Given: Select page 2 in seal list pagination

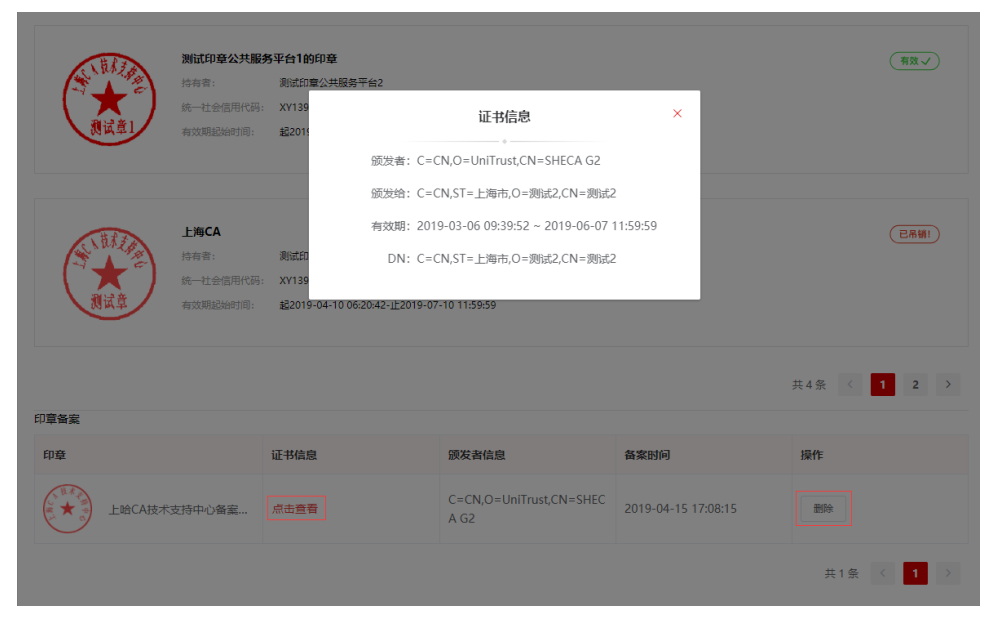Looking at the screenshot, I should point(915,384).
